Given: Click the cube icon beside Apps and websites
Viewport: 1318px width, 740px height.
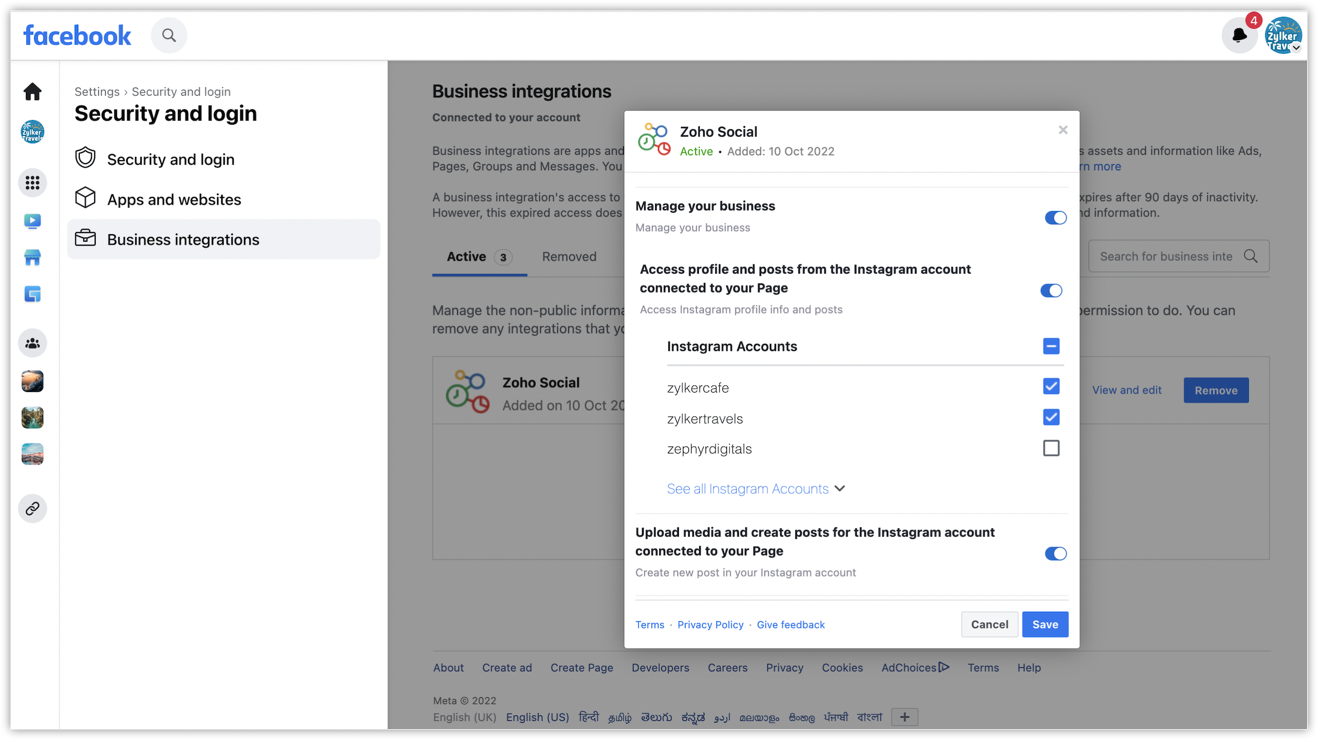Looking at the screenshot, I should coord(86,198).
